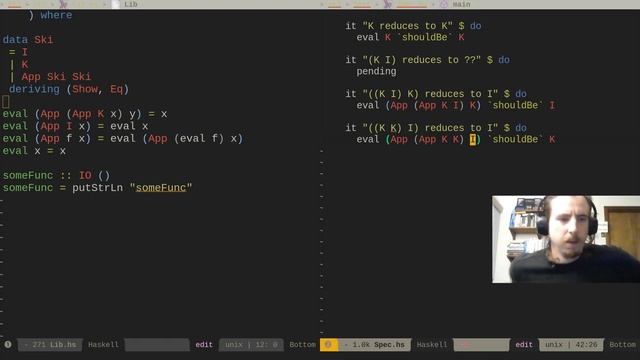Screen dimensions: 640x360
Task: Click the Haskell icon in left header breadcrumb
Action: click(x=63, y=4)
